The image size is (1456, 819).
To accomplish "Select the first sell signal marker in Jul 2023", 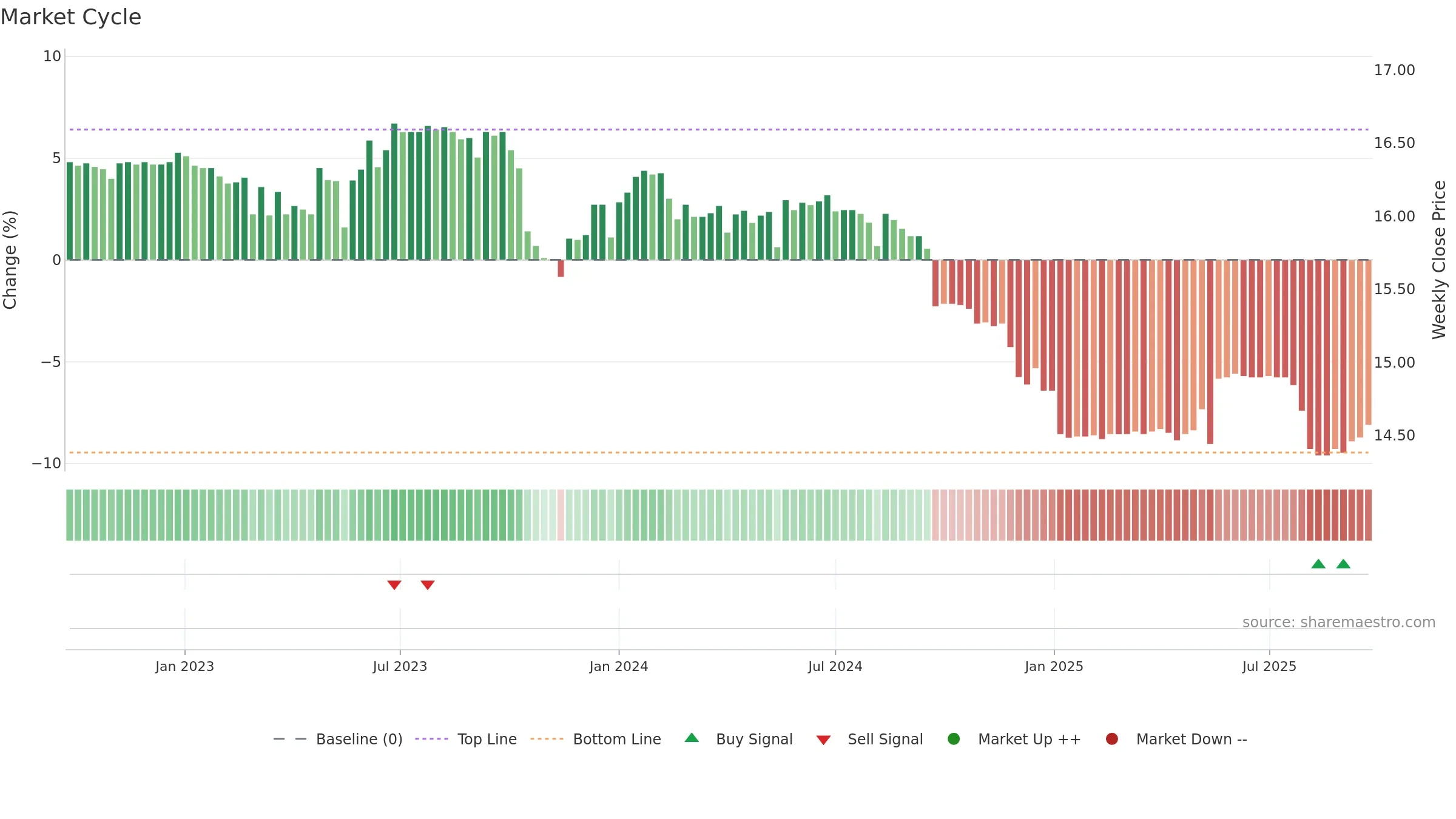I will click(x=394, y=585).
